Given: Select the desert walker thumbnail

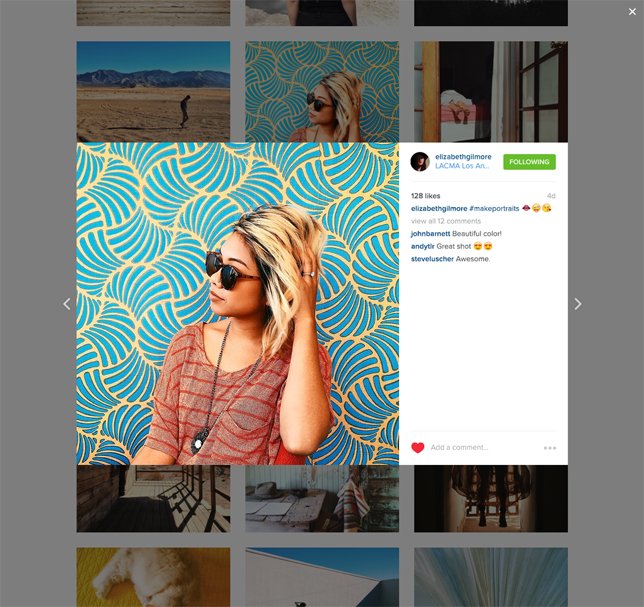Looking at the screenshot, I should 153,92.
